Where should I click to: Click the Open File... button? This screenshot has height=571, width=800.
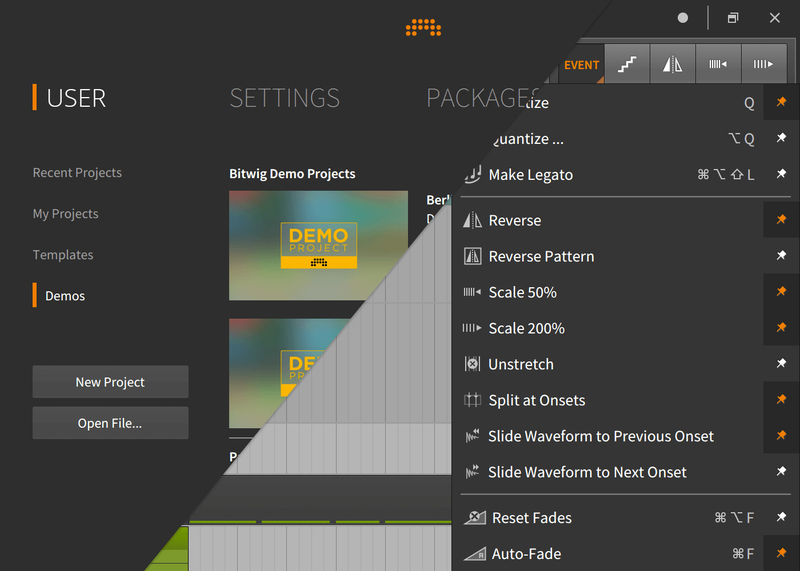point(110,423)
